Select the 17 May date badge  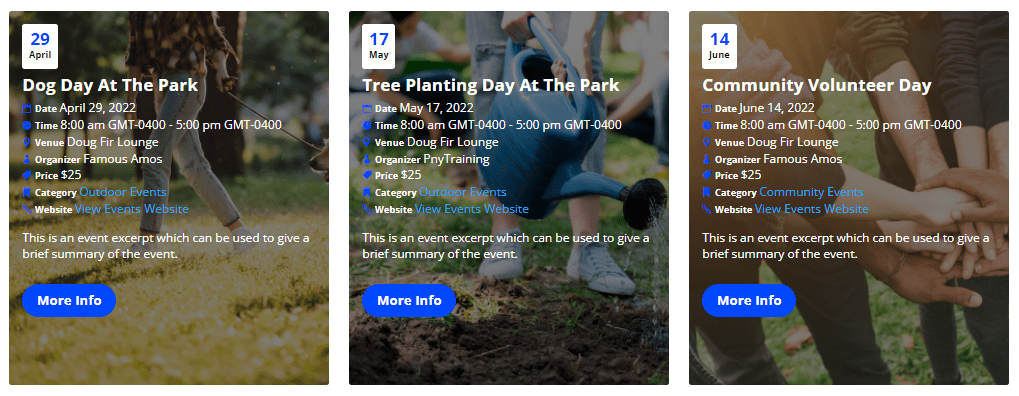coord(379,46)
